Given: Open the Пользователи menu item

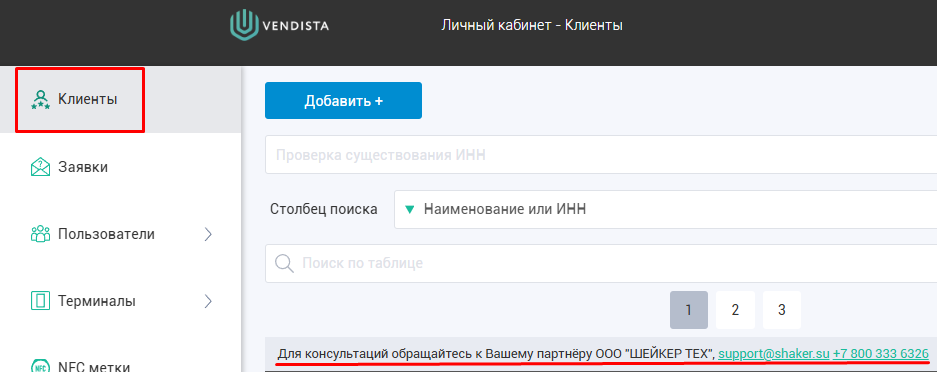Looking at the screenshot, I should tap(120, 234).
